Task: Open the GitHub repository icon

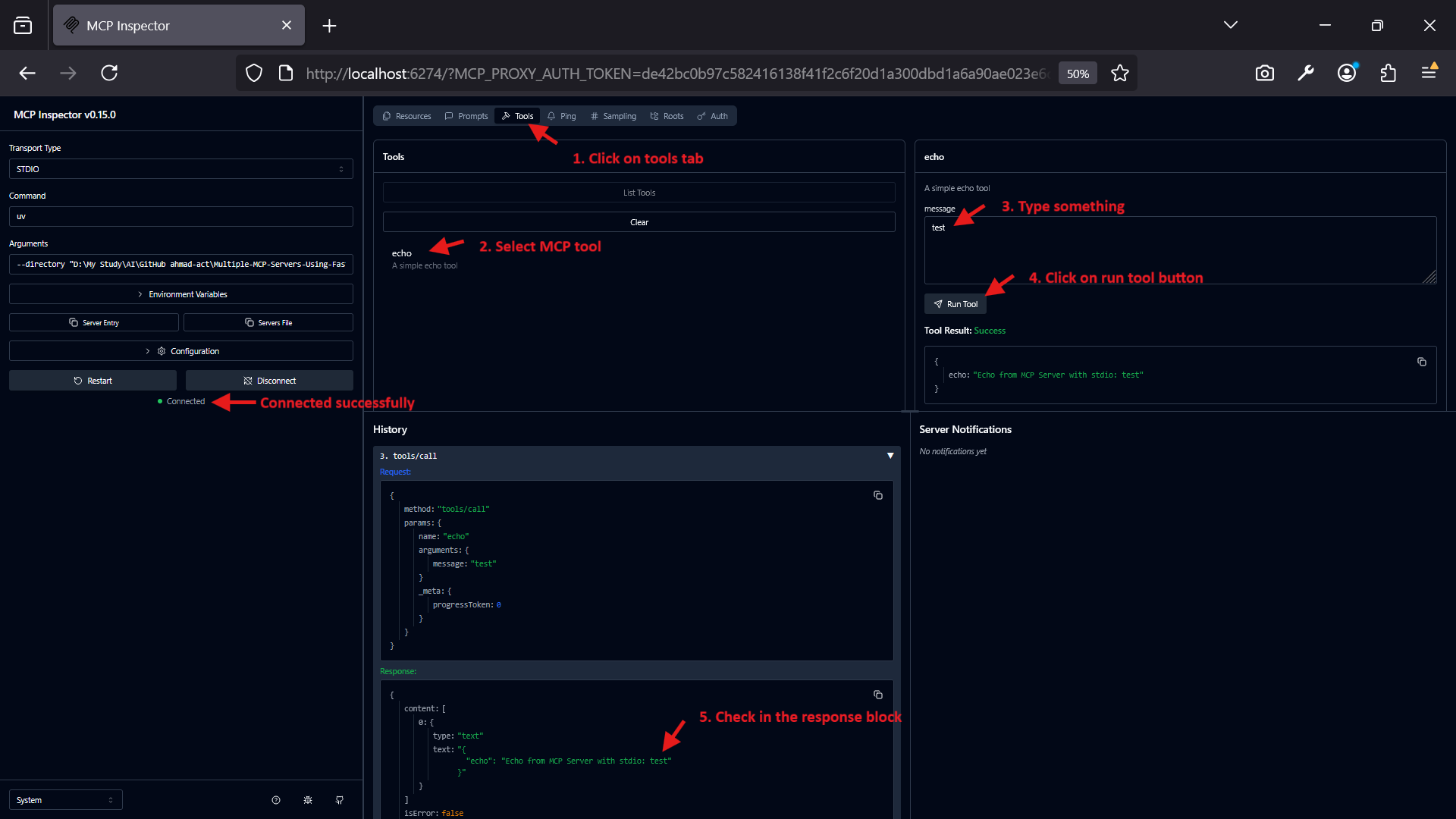Action: coord(340,800)
